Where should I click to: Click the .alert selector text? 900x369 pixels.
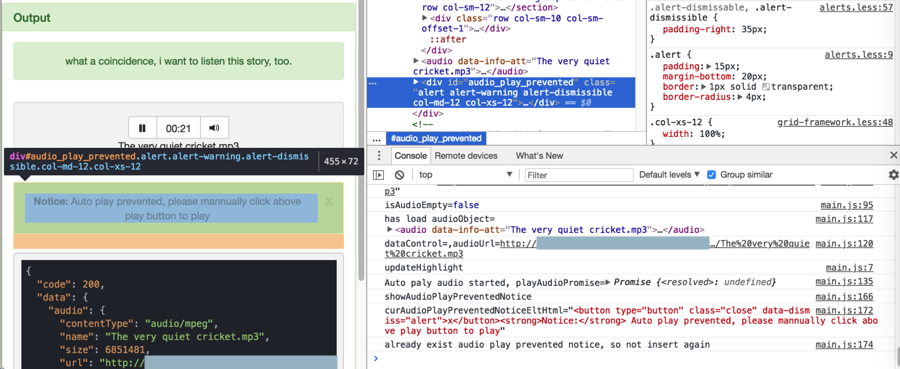[665, 56]
